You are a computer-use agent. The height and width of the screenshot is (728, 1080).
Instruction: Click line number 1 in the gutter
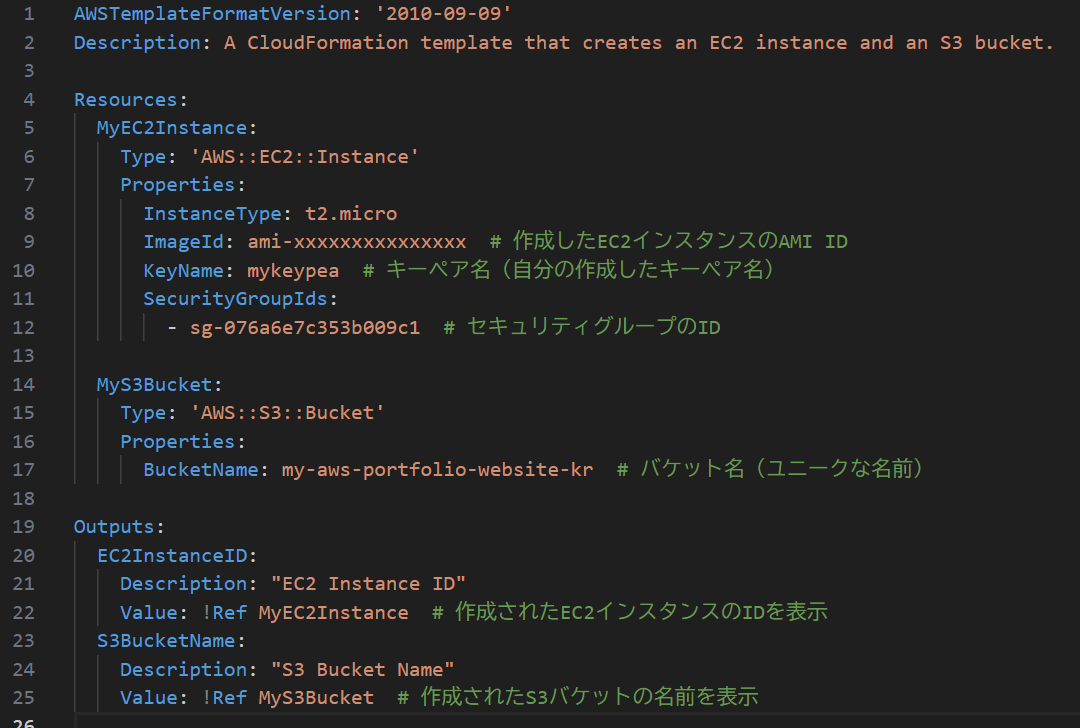click(x=29, y=14)
